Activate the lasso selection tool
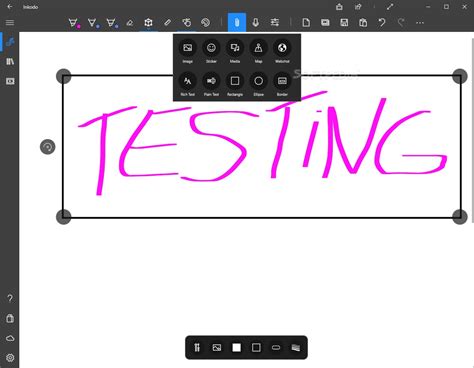Viewport: 474px width, 368px height. point(187,23)
